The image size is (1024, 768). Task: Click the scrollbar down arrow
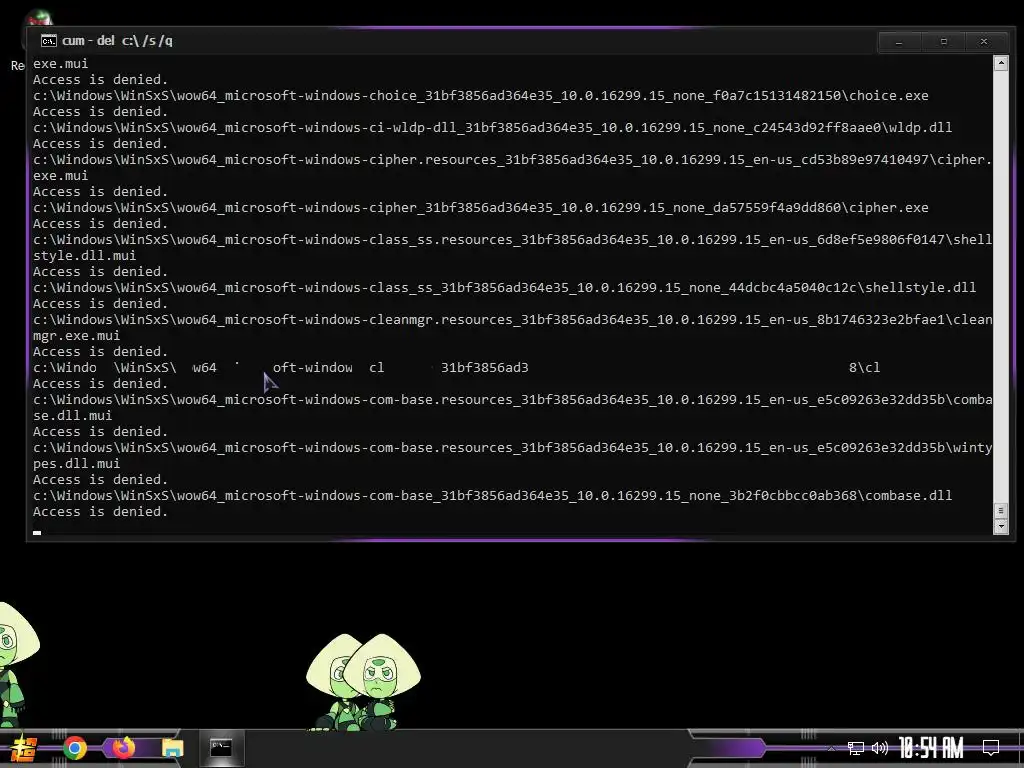tap(1000, 526)
